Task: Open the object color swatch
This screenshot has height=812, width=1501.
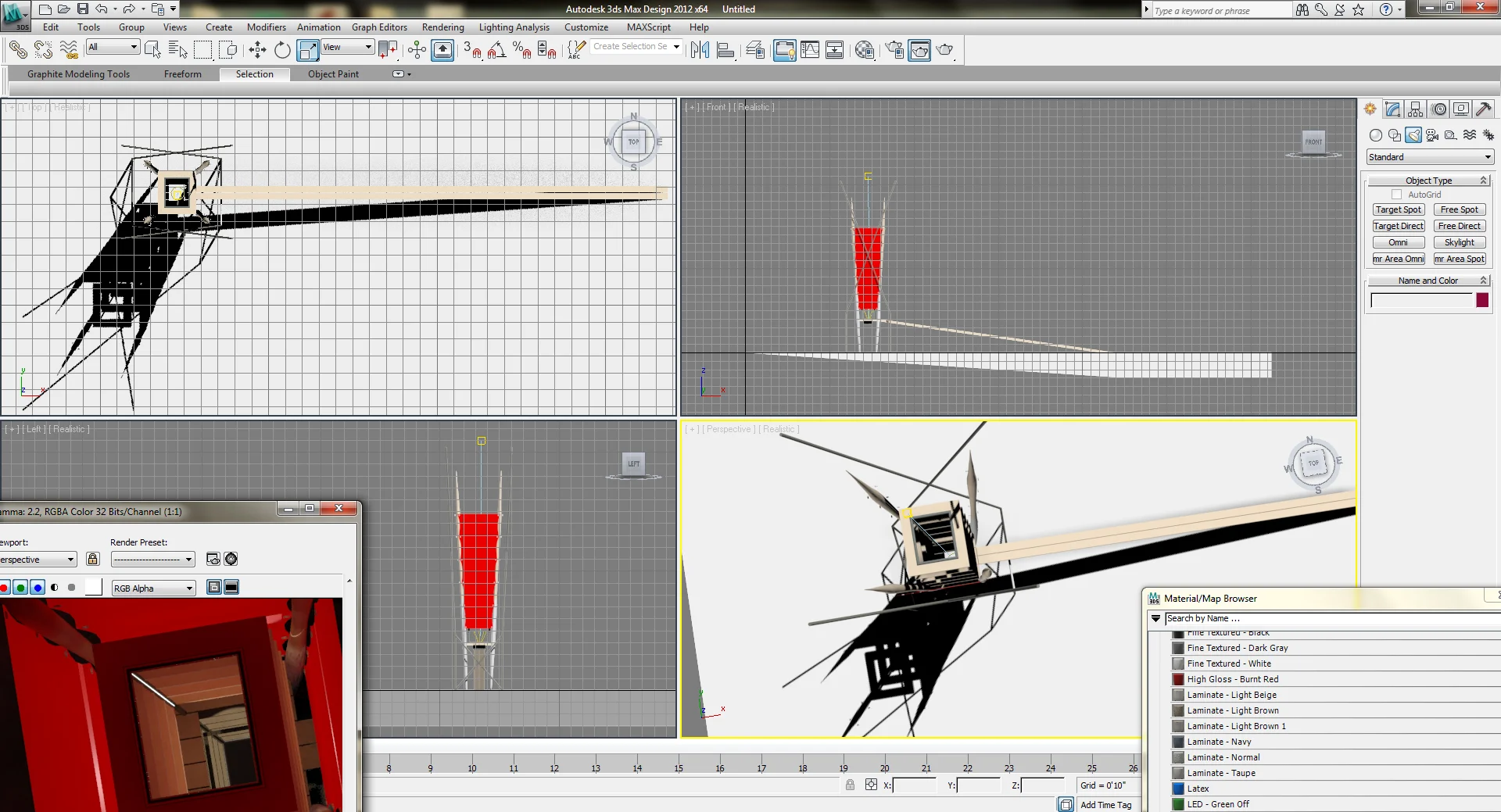Action: pos(1482,300)
